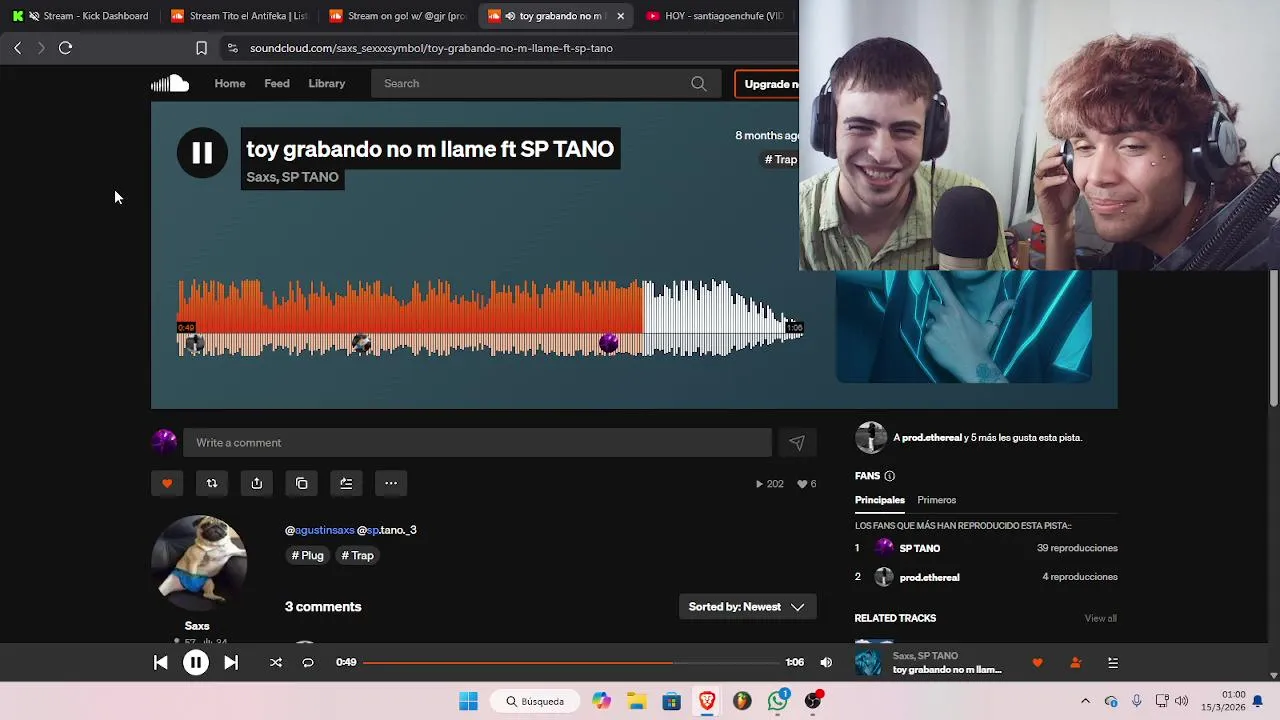Open FL Studio from the taskbar
The width and height of the screenshot is (1280, 720).
(742, 701)
